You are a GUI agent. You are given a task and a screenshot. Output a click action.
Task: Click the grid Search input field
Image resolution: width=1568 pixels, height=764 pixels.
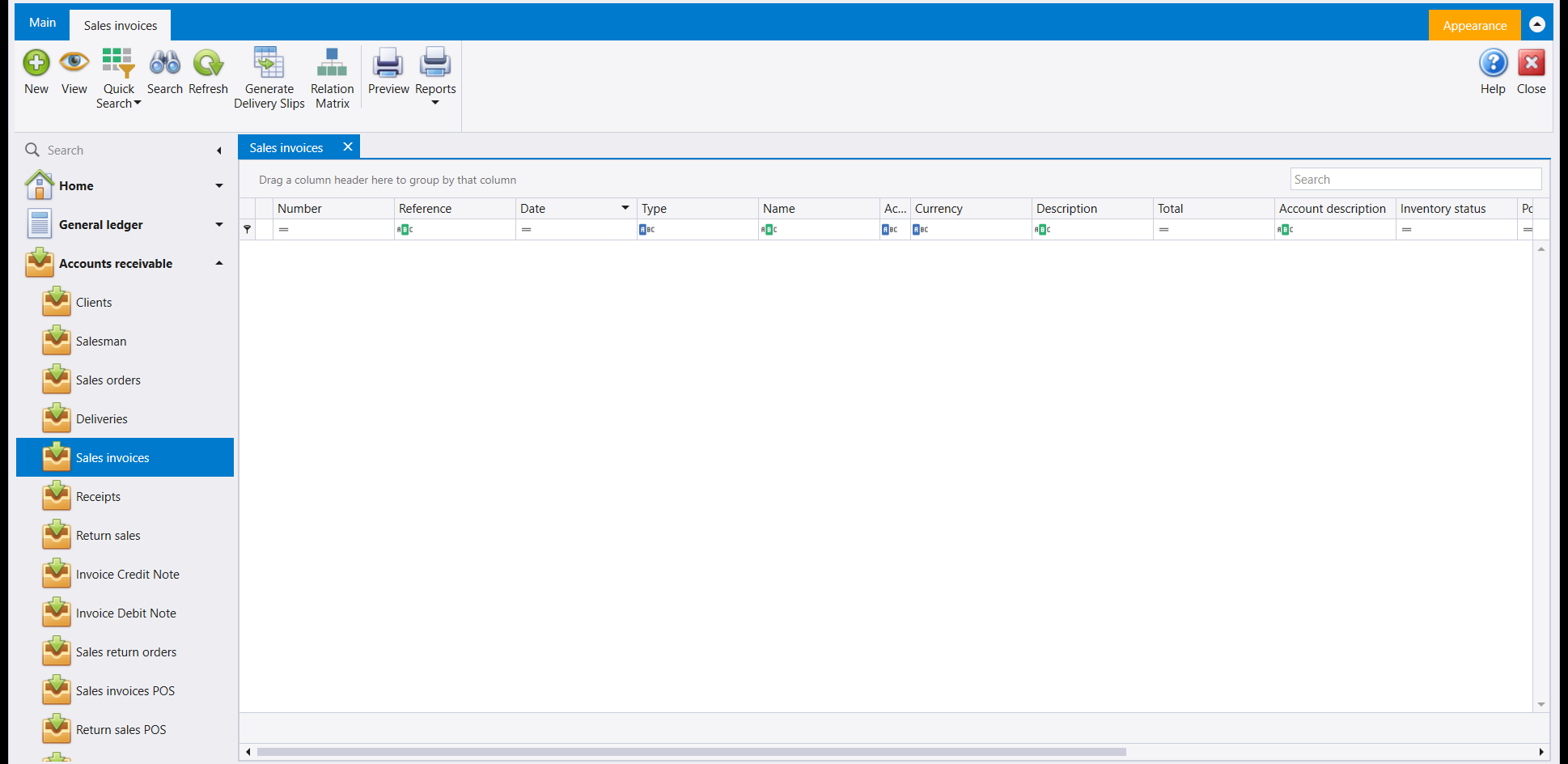(x=1416, y=179)
